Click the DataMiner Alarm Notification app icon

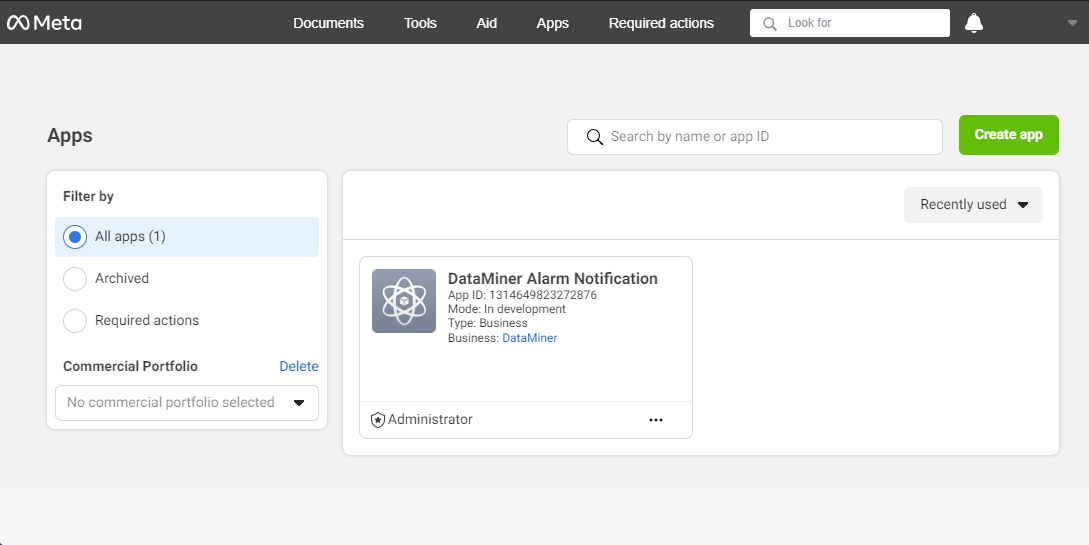(404, 301)
